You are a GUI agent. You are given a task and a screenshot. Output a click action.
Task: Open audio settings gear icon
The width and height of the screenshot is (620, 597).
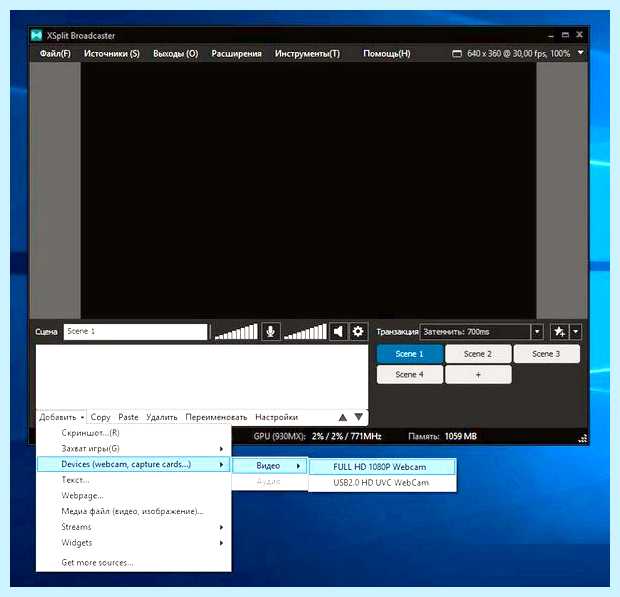[358, 331]
